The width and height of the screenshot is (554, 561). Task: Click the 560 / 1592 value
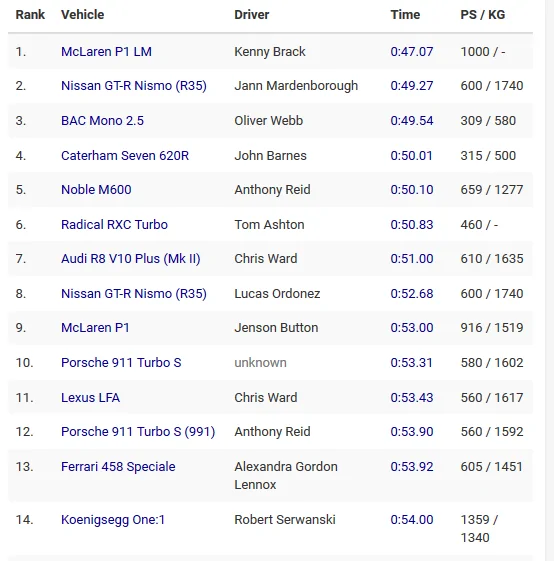tap(492, 432)
